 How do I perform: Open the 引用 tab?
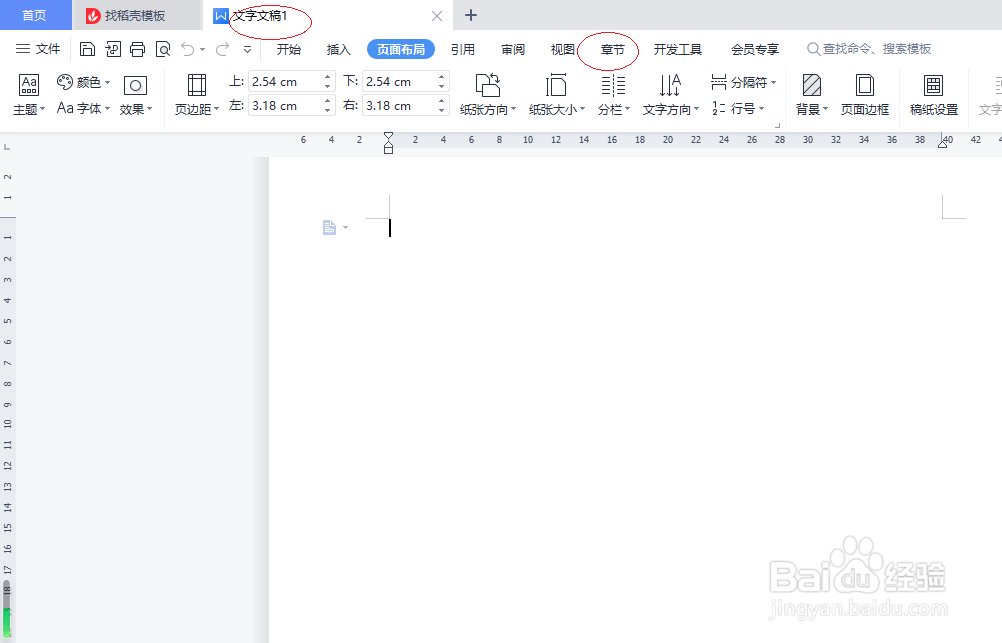pos(463,49)
